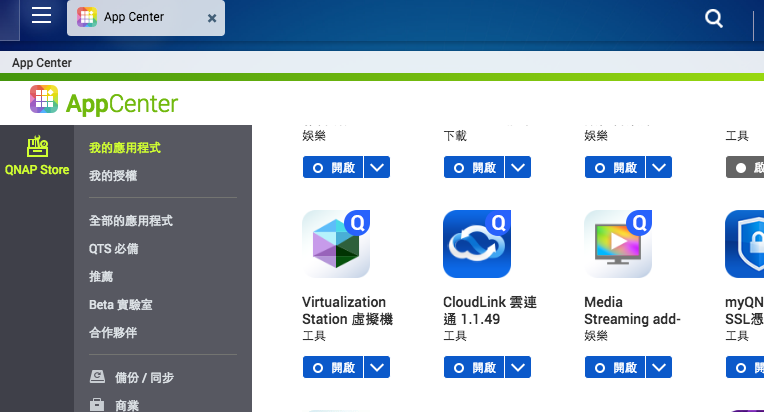This screenshot has width=764, height=412.
Task: Click Virtualization Station 虛擬機 title
Action: [347, 311]
